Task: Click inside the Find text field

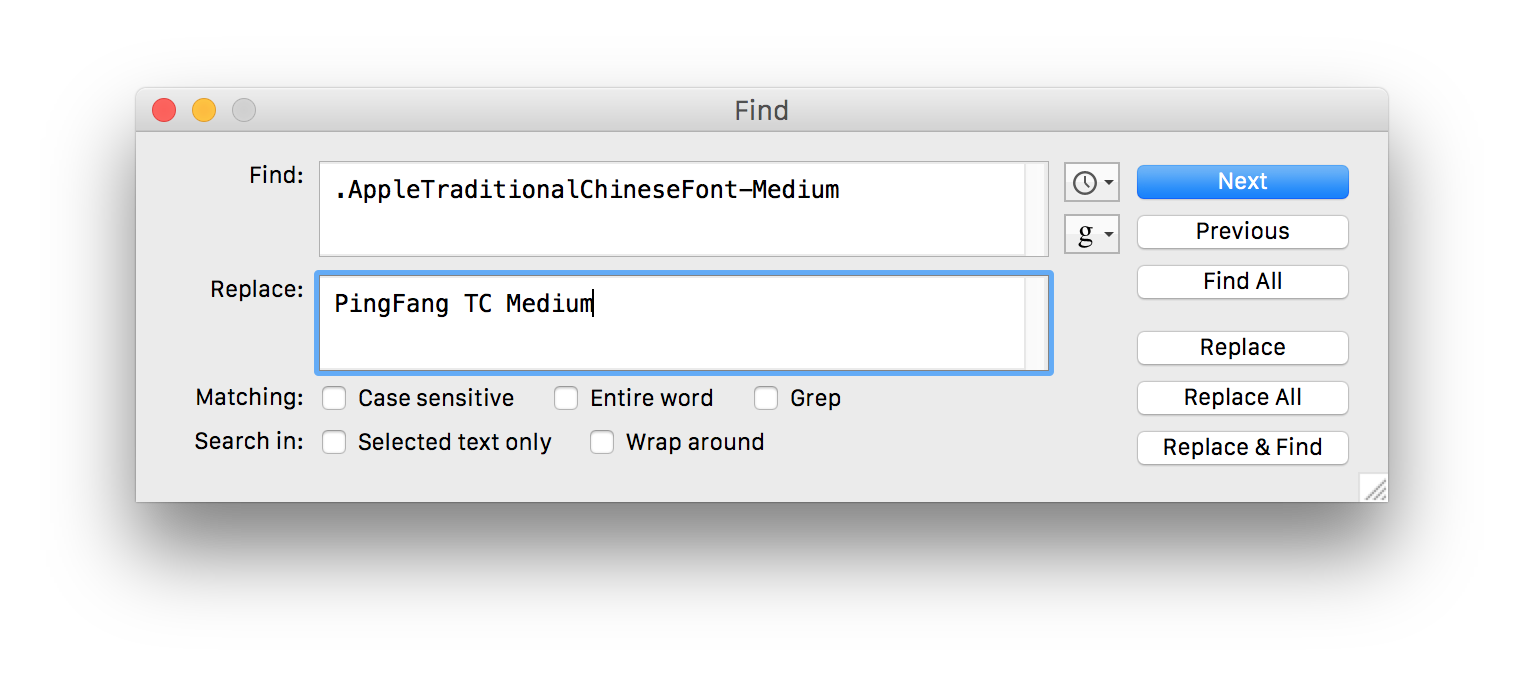Action: tap(670, 210)
